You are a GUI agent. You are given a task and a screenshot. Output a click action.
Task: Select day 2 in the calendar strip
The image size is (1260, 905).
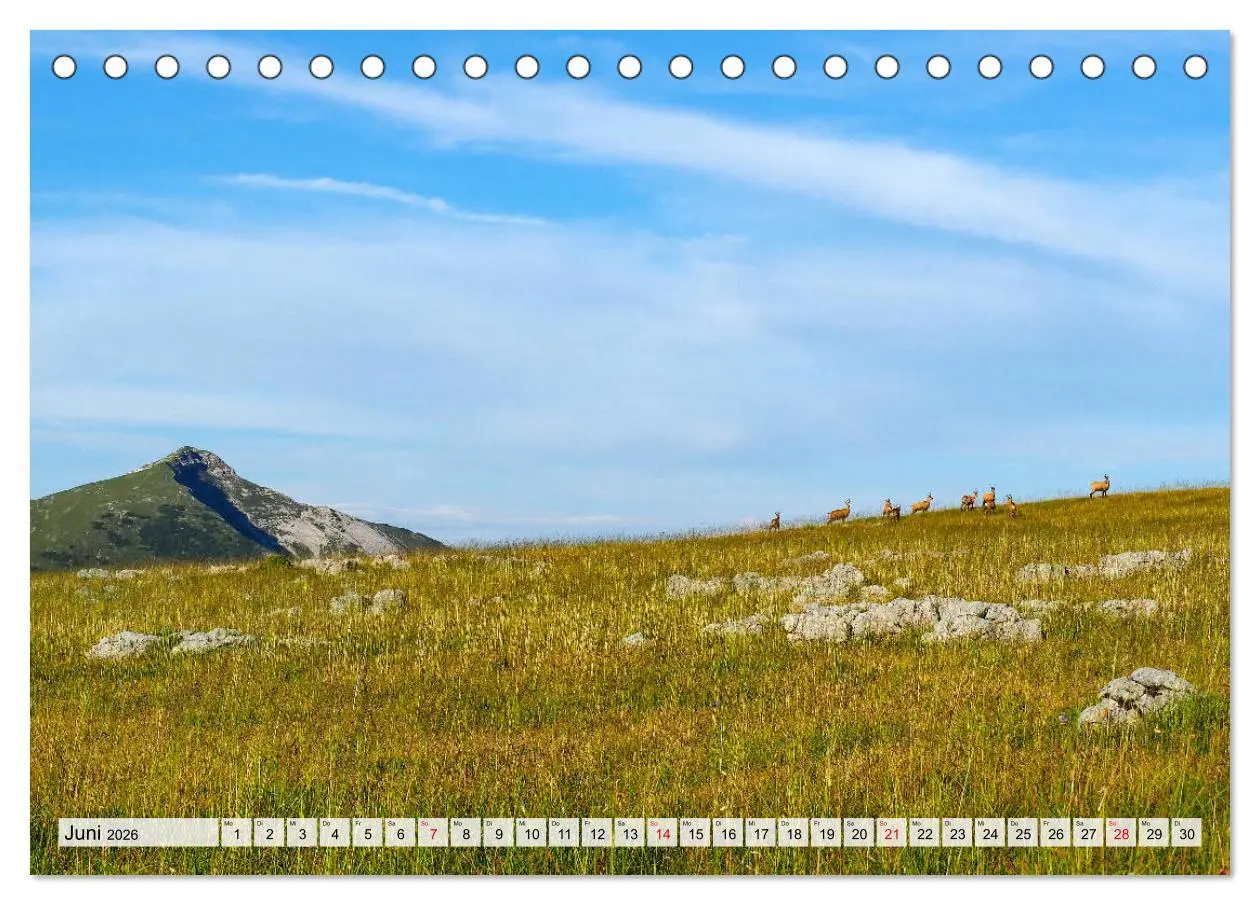269,833
